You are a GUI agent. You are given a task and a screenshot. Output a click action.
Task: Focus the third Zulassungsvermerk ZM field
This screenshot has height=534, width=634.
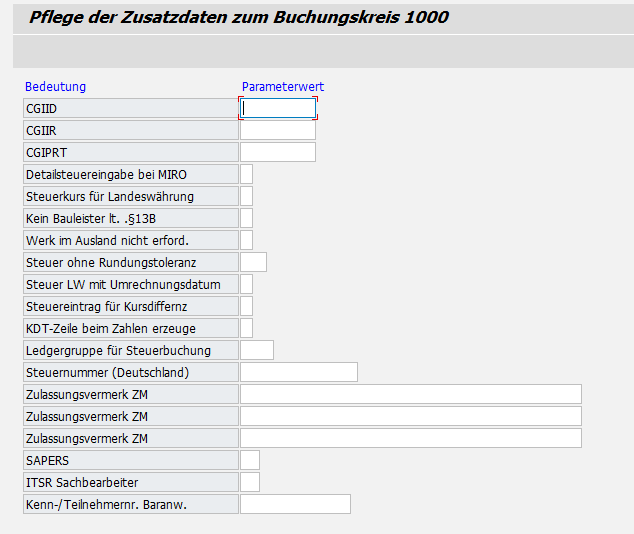coord(411,438)
